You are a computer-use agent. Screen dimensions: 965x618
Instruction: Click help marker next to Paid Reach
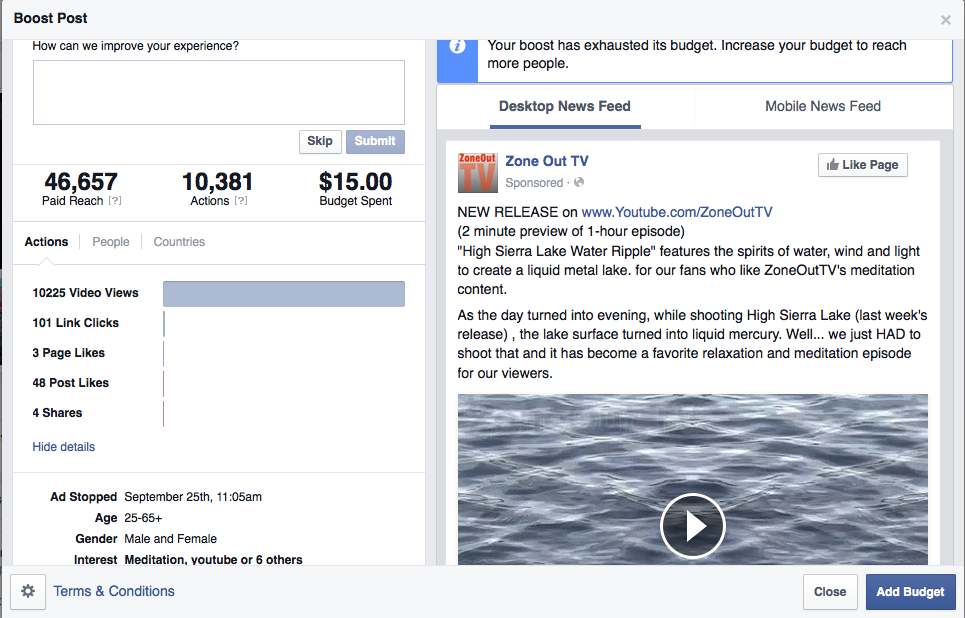coord(115,201)
